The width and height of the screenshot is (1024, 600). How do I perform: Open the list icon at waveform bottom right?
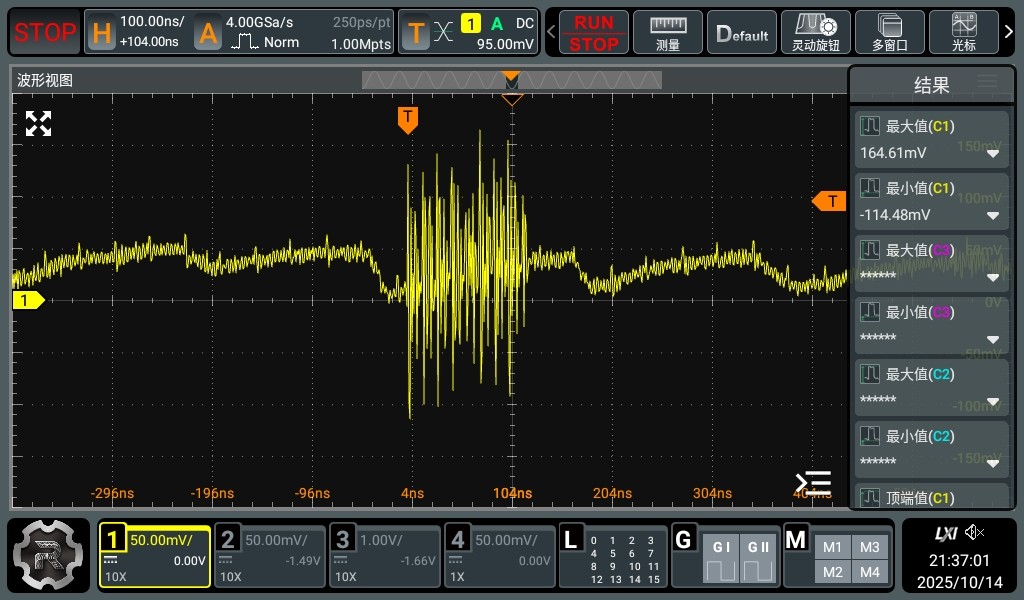(x=813, y=484)
